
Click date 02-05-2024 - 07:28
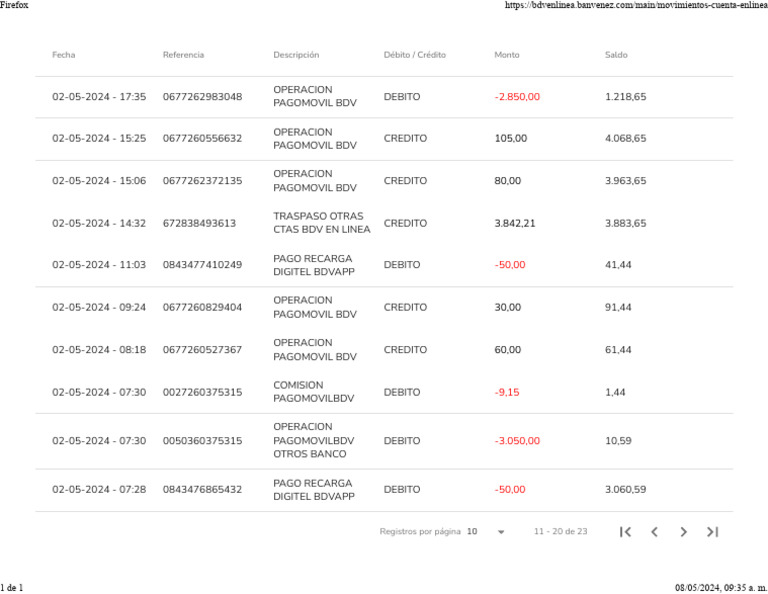(99, 489)
